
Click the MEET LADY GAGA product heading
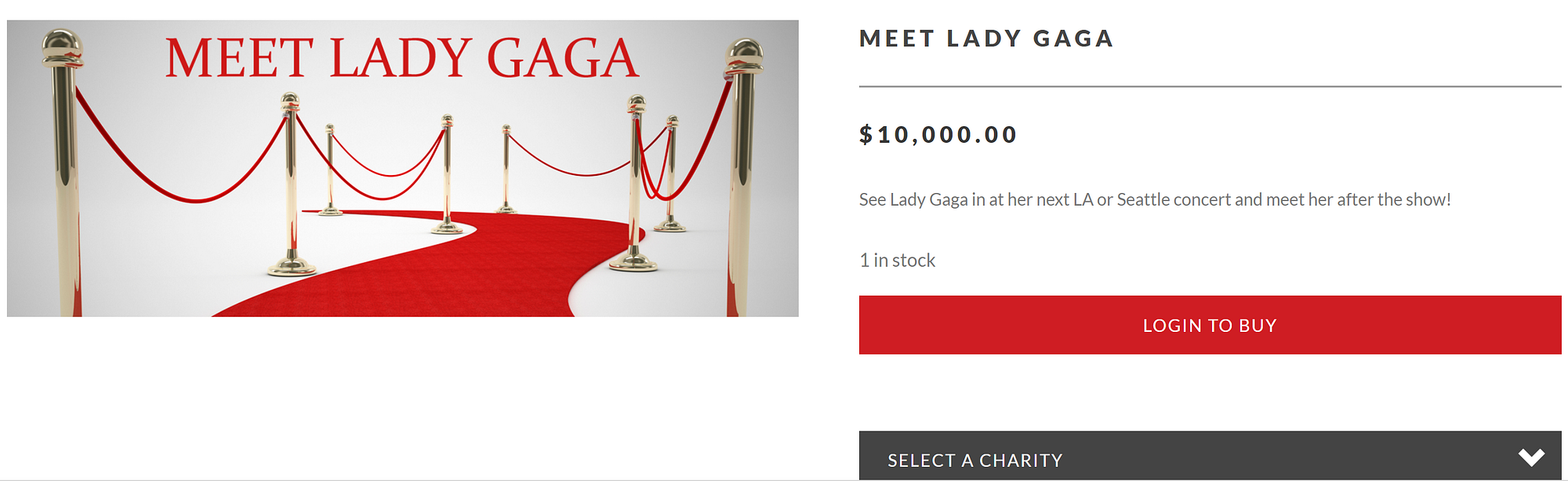click(985, 38)
